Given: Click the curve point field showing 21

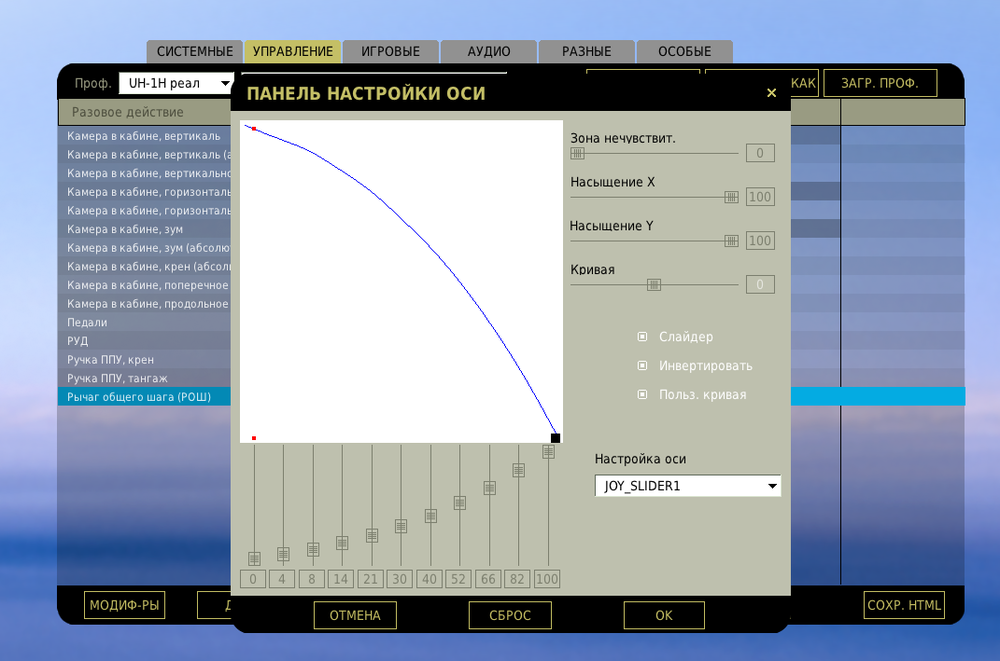Looking at the screenshot, I should coord(371,579).
